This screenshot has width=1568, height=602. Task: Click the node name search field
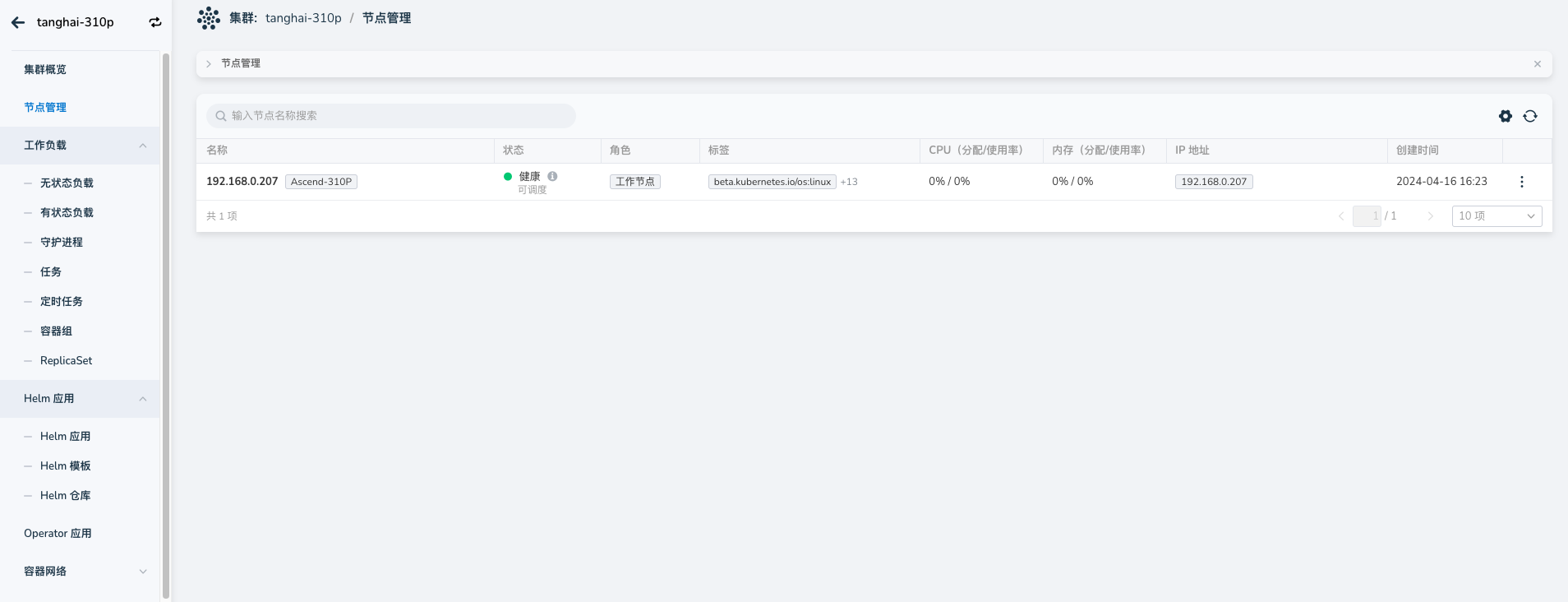click(x=391, y=116)
